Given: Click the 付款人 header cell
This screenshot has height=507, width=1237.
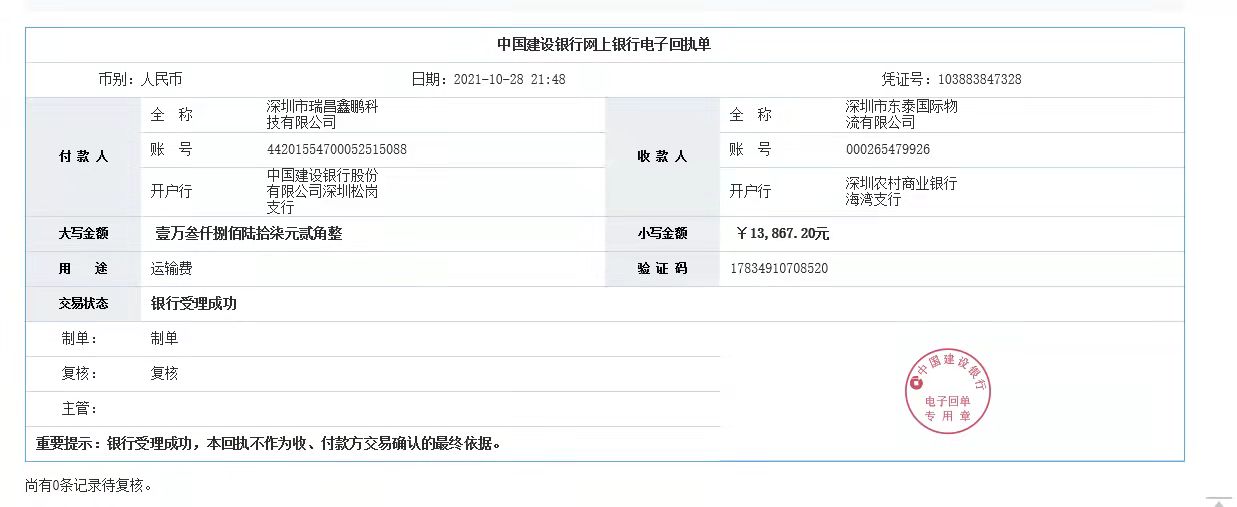Looking at the screenshot, I should 84,157.
